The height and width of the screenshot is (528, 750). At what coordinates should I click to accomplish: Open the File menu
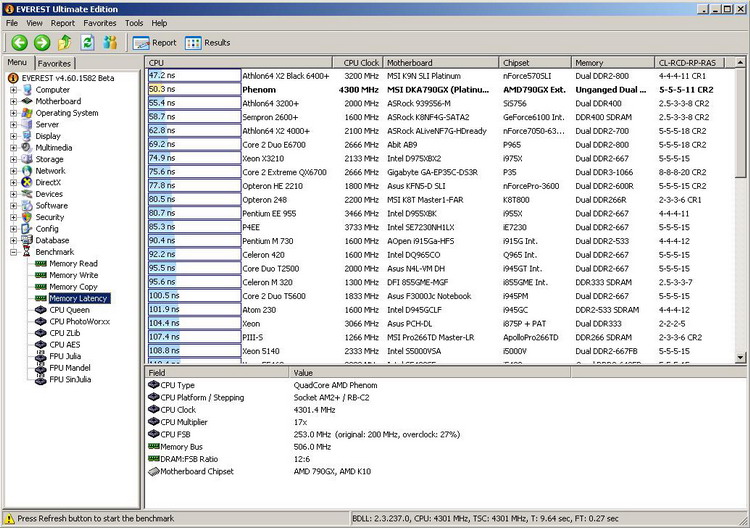pyautogui.click(x=12, y=23)
